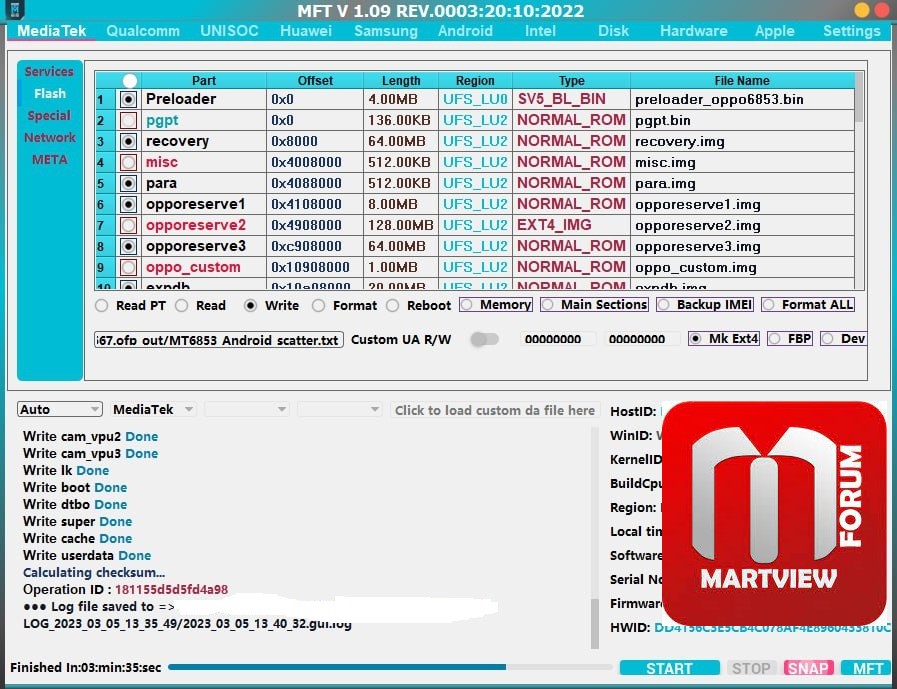897x689 pixels.
Task: Click the recovery.img file name cell
Action: pyautogui.click(x=742, y=141)
